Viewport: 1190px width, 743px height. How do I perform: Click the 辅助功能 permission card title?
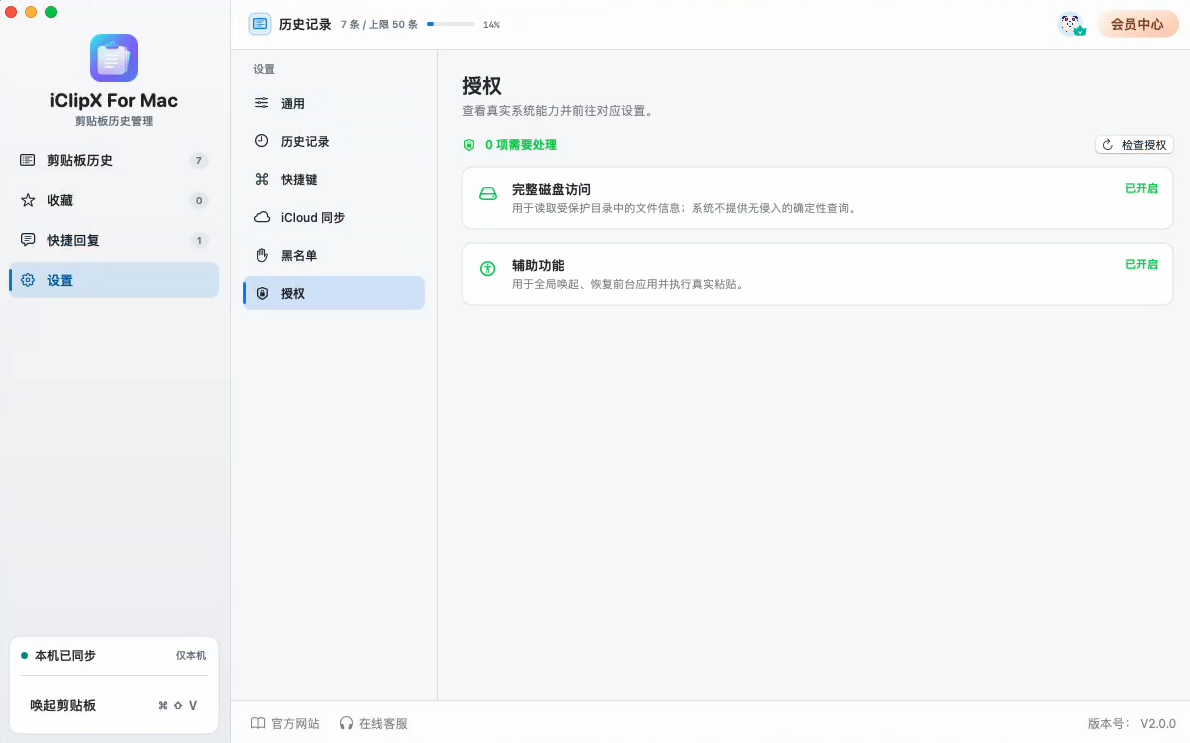[538, 266]
